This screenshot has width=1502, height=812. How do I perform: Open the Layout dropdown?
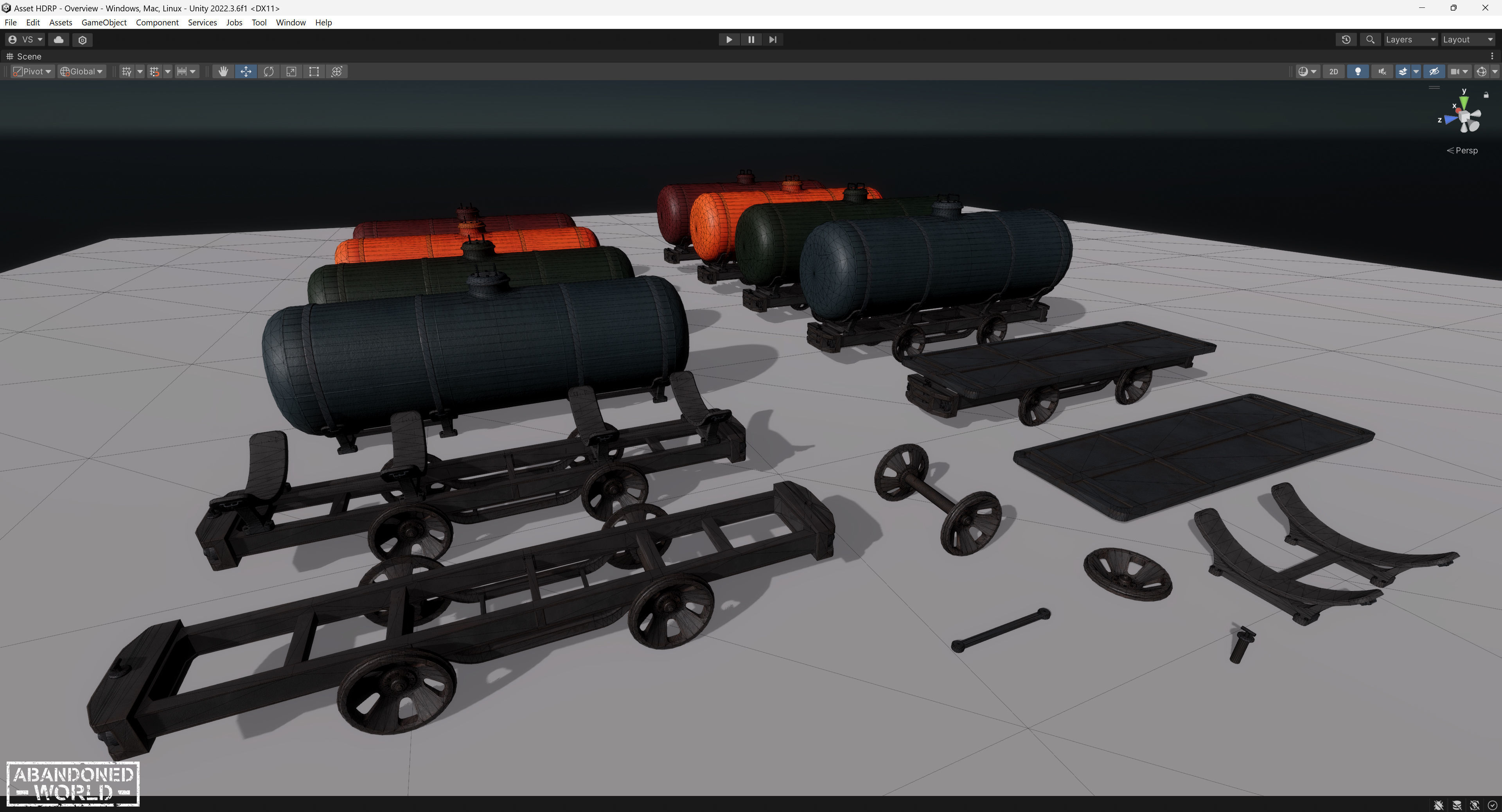tap(1468, 40)
